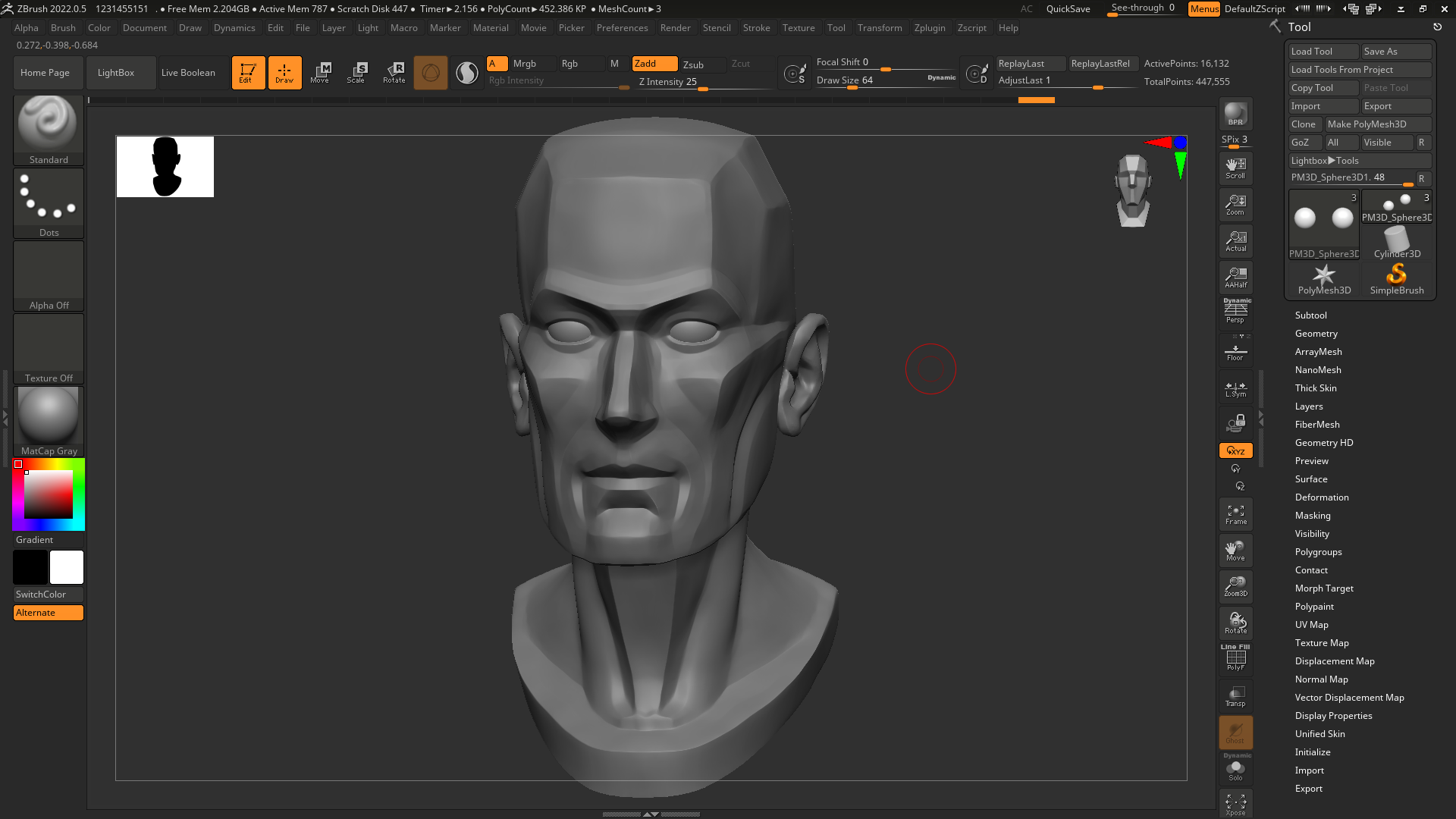Enable Zsub sculpt mode
This screenshot has width=1456, height=819.
693,64
